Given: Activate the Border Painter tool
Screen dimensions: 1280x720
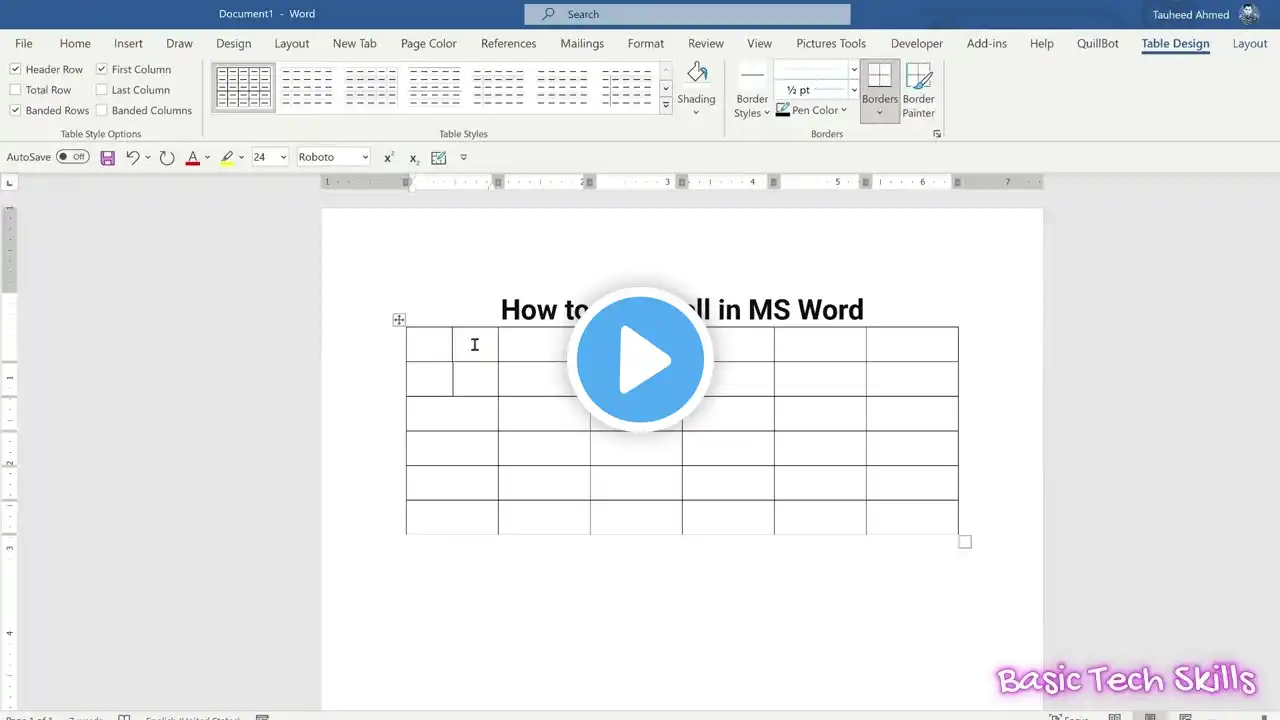Looking at the screenshot, I should (x=918, y=75).
